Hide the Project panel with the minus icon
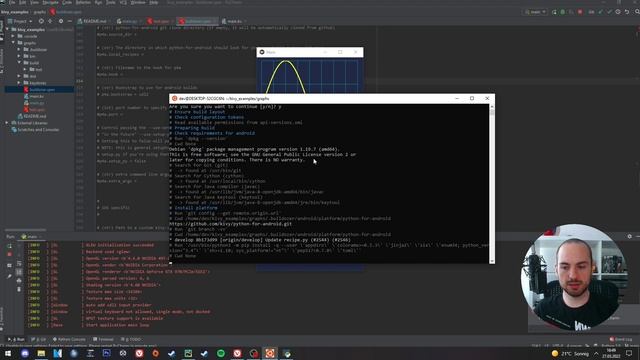 (x=69, y=21)
